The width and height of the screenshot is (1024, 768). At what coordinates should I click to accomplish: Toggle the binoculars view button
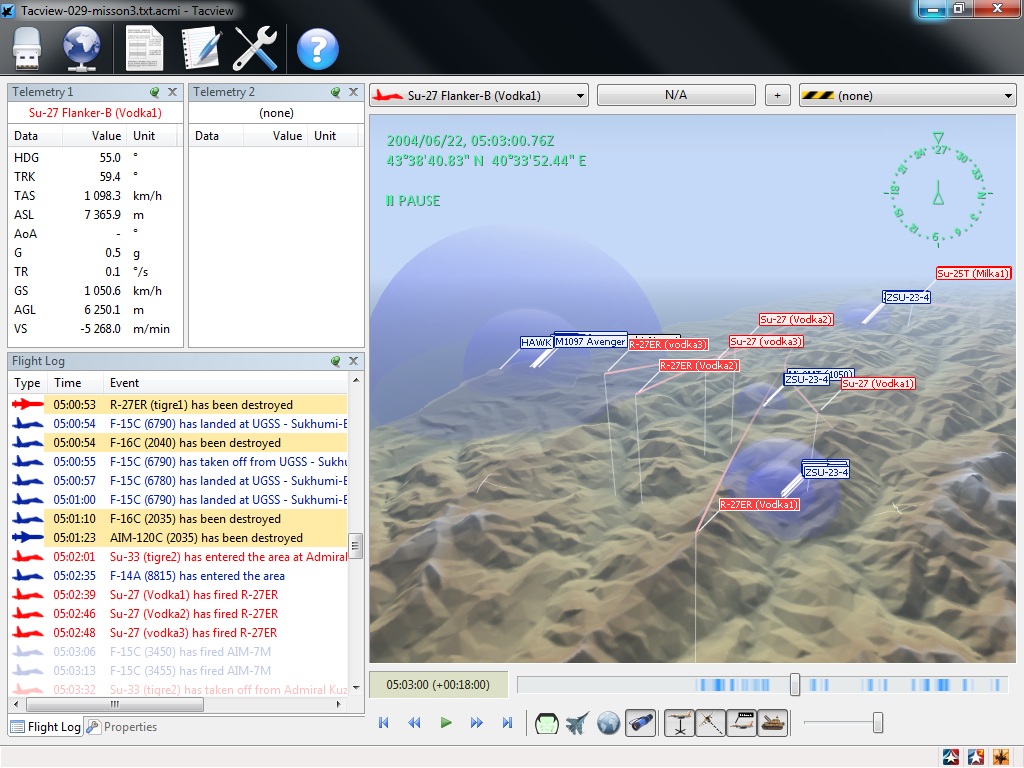coord(641,723)
